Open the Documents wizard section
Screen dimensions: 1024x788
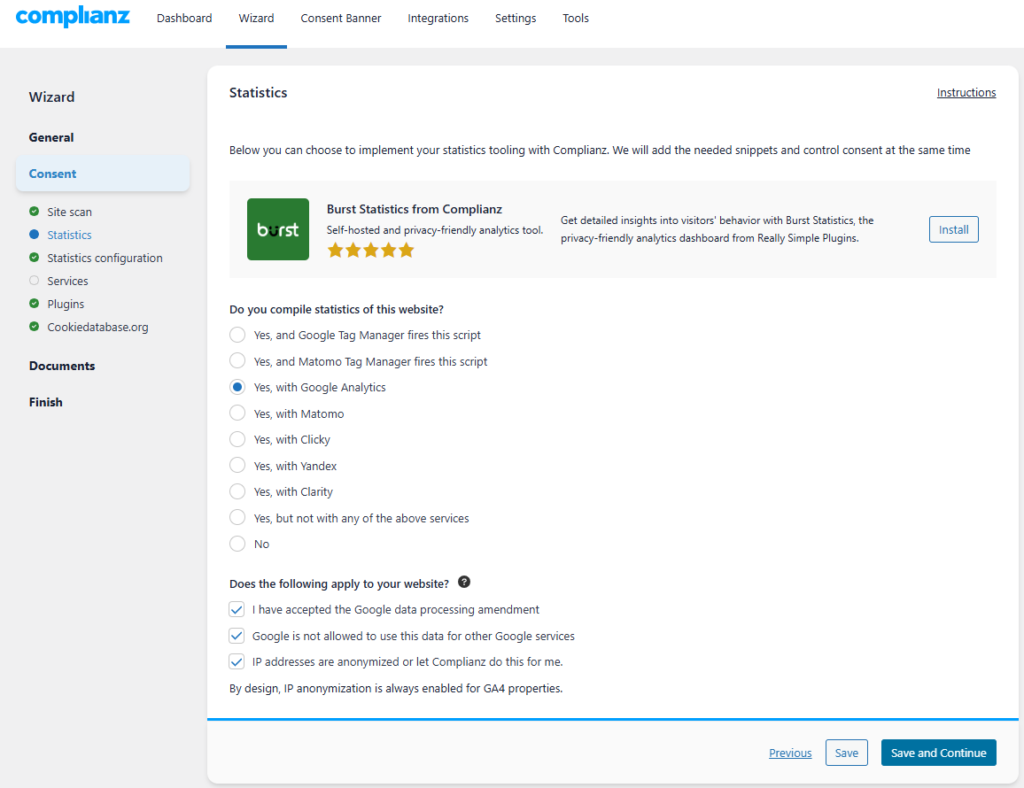[61, 366]
